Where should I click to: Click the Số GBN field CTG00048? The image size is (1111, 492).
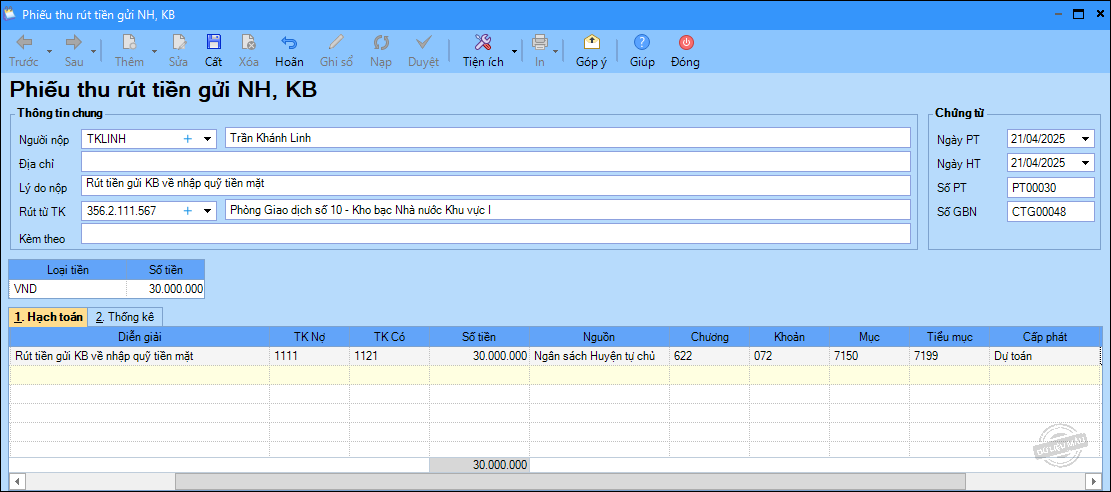[x=1051, y=211]
